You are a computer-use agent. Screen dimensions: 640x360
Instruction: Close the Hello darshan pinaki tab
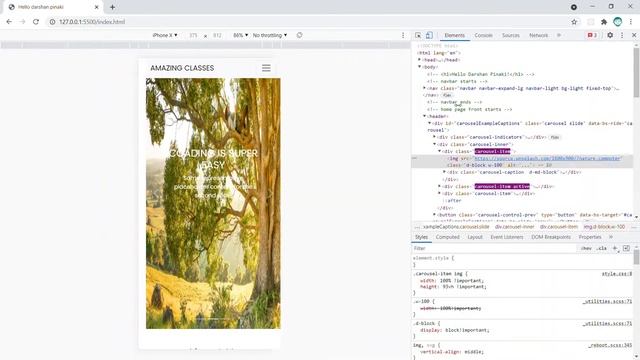97,7
